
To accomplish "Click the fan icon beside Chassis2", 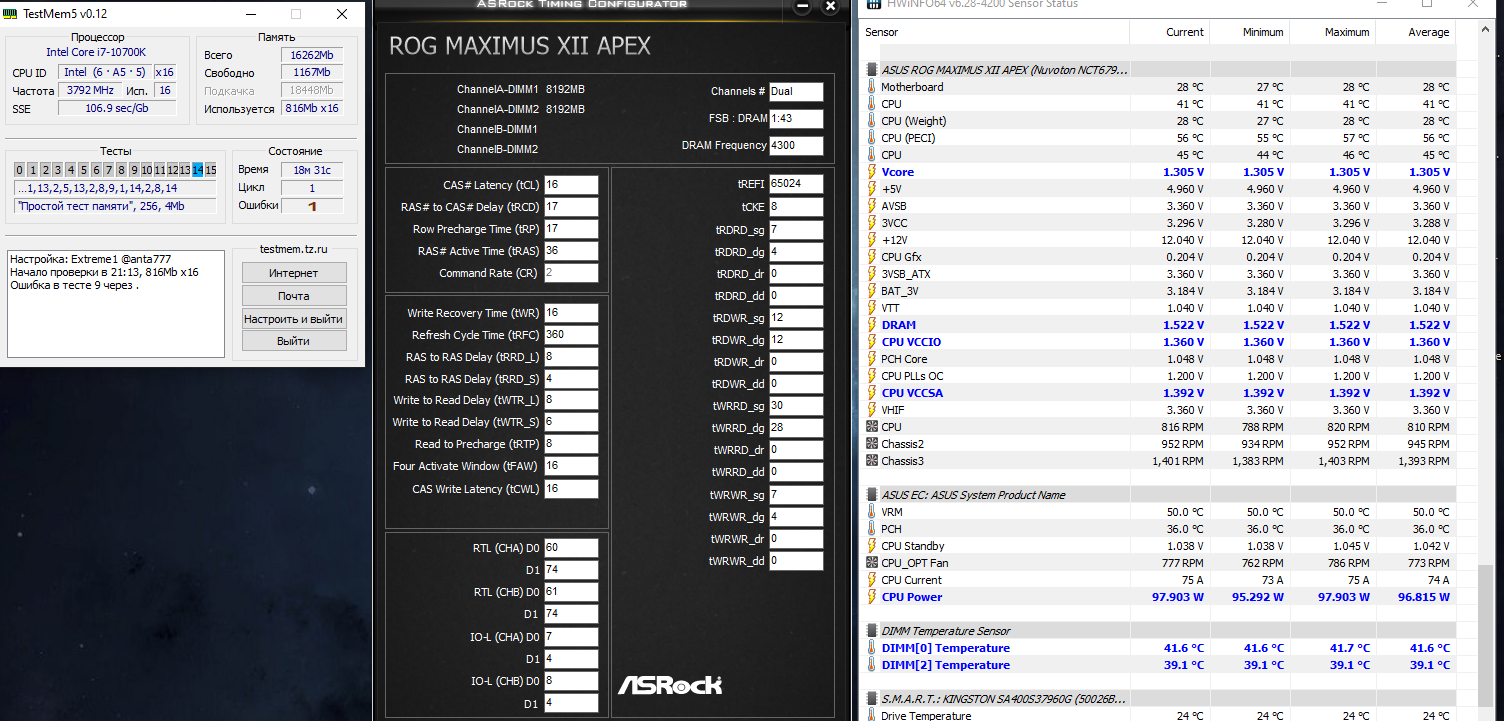I will pos(871,444).
